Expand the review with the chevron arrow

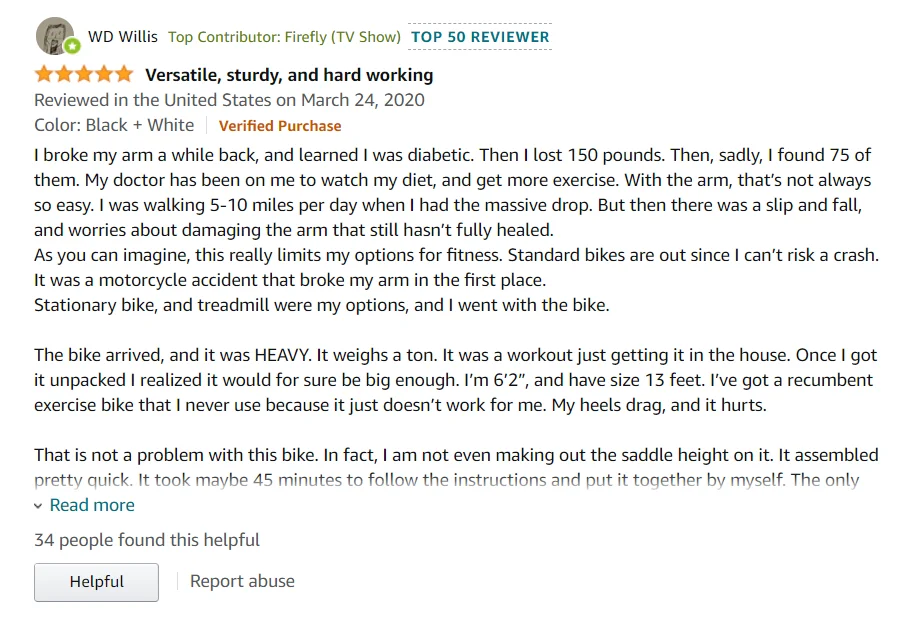click(39, 506)
